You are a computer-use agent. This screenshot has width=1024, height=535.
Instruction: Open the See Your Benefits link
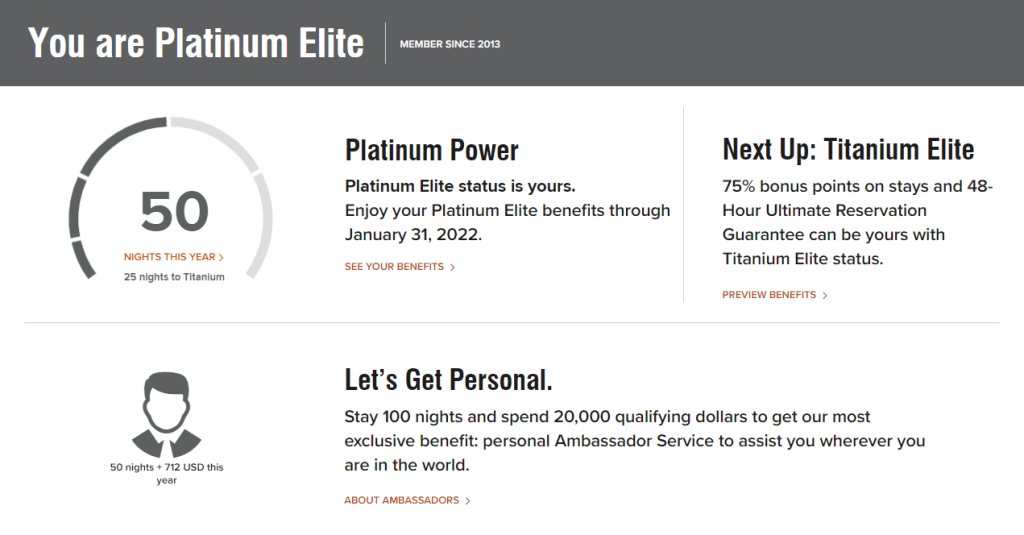(x=394, y=267)
